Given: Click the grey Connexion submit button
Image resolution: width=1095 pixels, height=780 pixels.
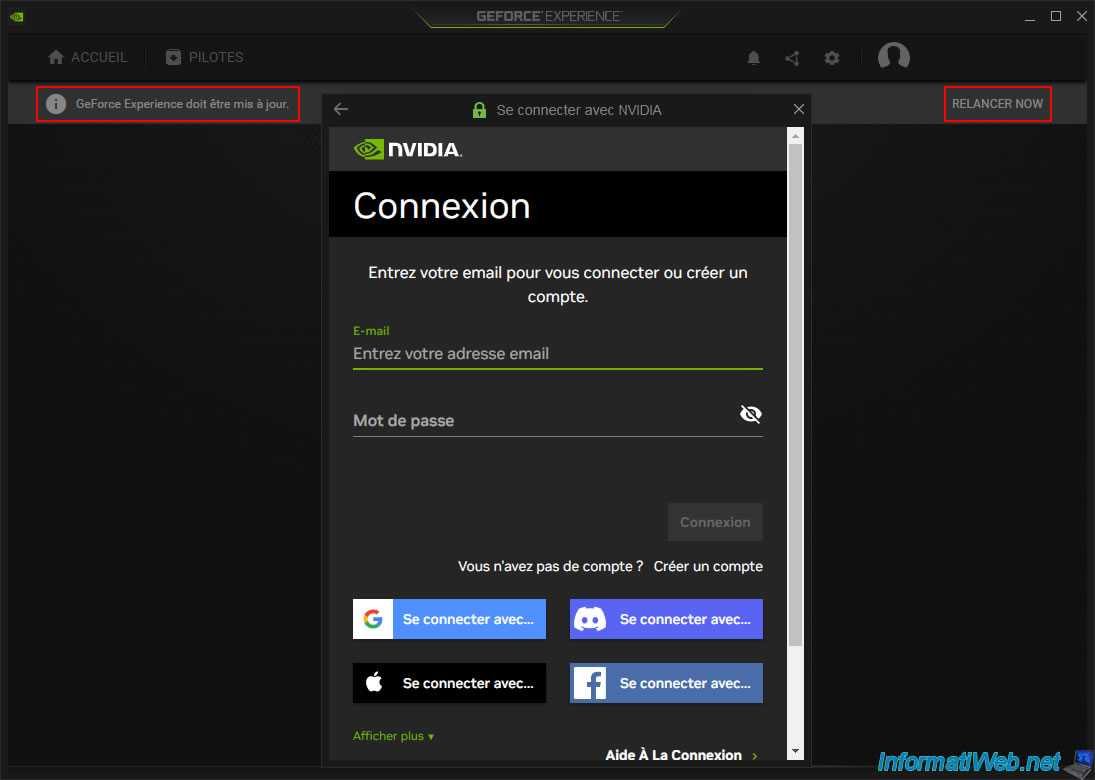Looking at the screenshot, I should coord(715,522).
